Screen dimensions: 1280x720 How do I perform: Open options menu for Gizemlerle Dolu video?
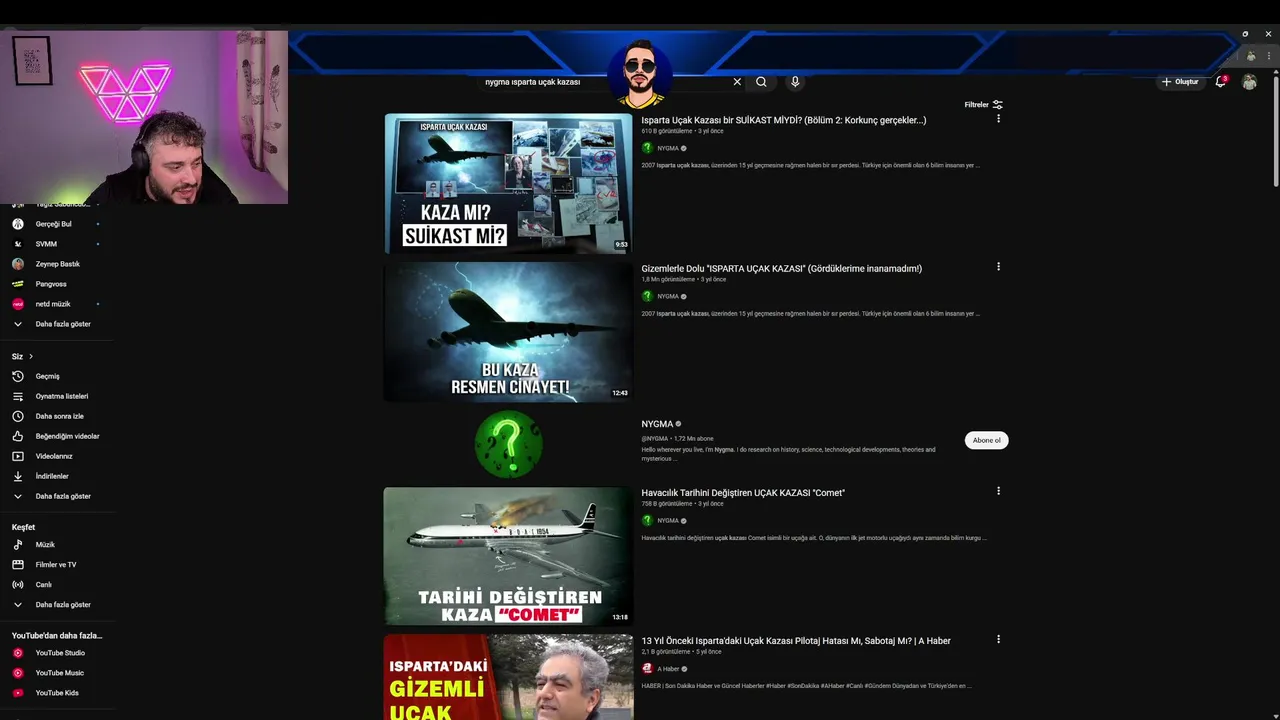coord(998,267)
